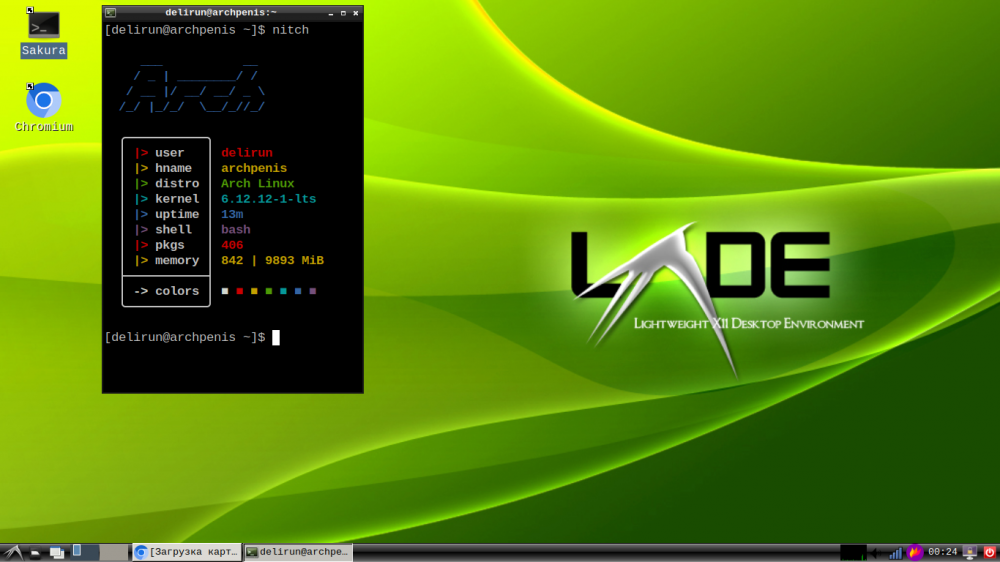The height and width of the screenshot is (562, 1000).
Task: Click the memory value '842 | 9893 MiB'
Action: (x=272, y=260)
